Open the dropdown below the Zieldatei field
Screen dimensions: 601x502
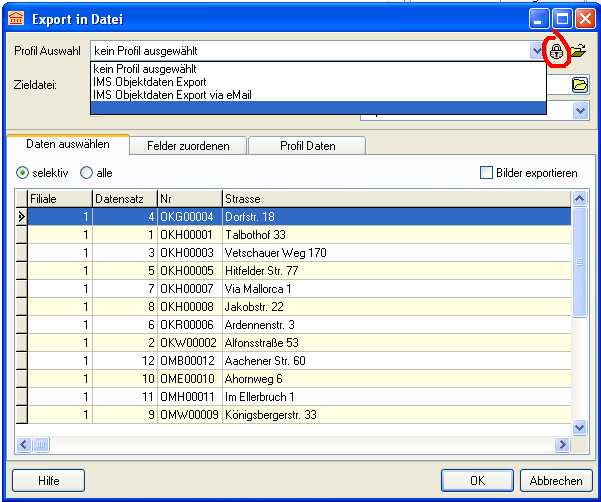[580, 110]
